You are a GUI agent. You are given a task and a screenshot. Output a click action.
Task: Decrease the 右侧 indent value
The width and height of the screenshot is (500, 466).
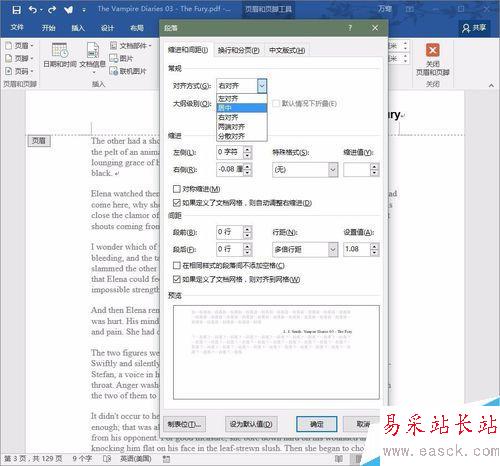[x=247, y=173]
